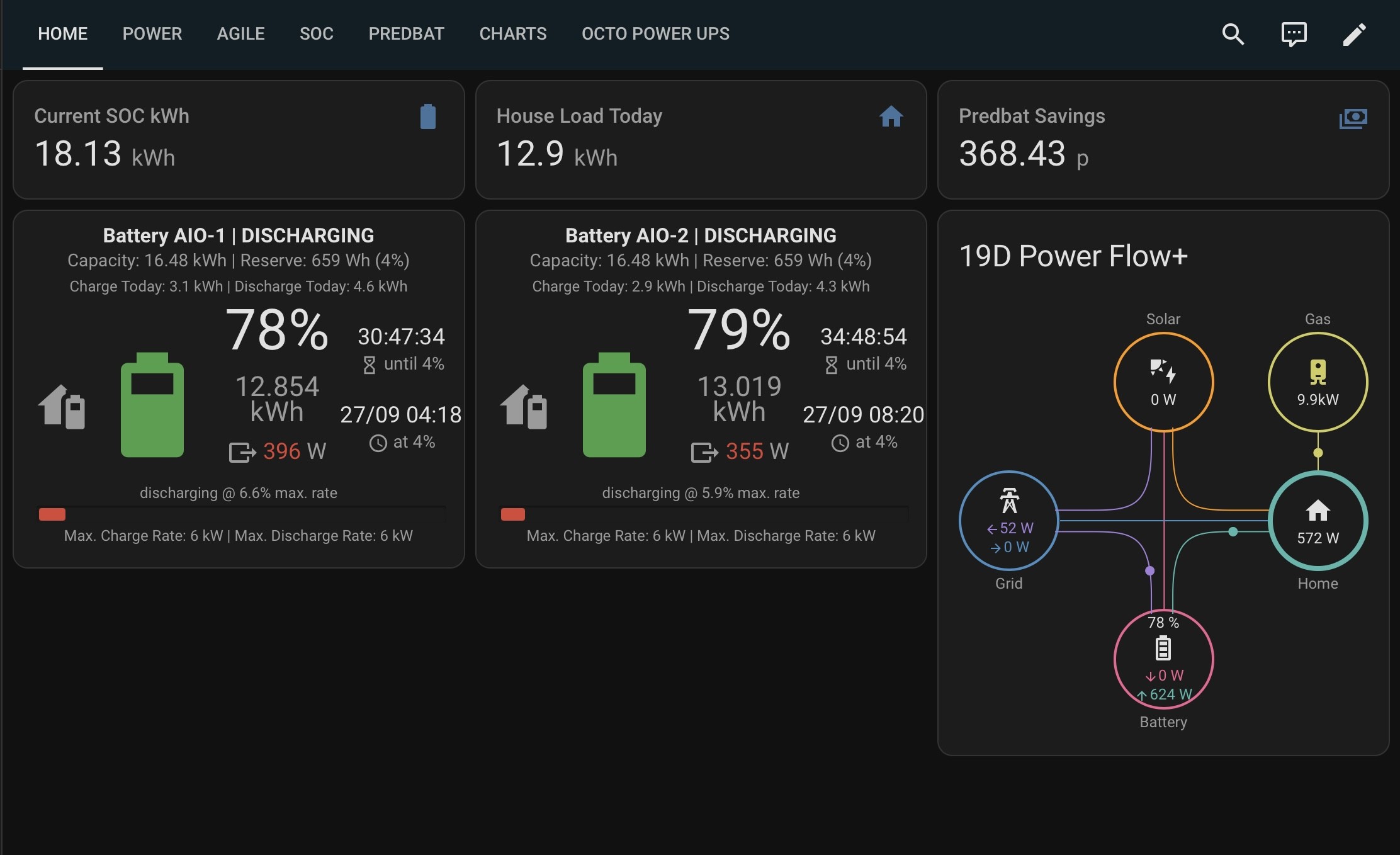The image size is (1400, 855).
Task: Select the Home circle showing 572 W
Action: [1318, 521]
